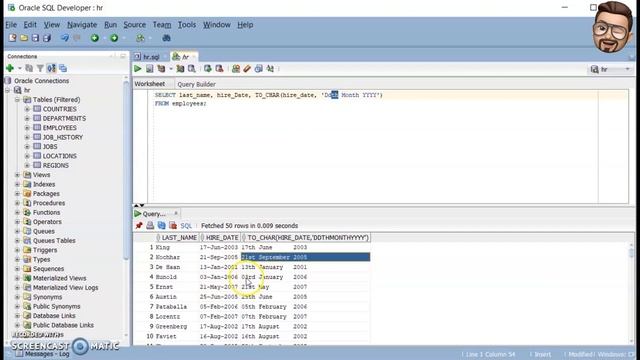The height and width of the screenshot is (360, 640).
Task: Click the New file icon in main toolbar
Action: 13,38
